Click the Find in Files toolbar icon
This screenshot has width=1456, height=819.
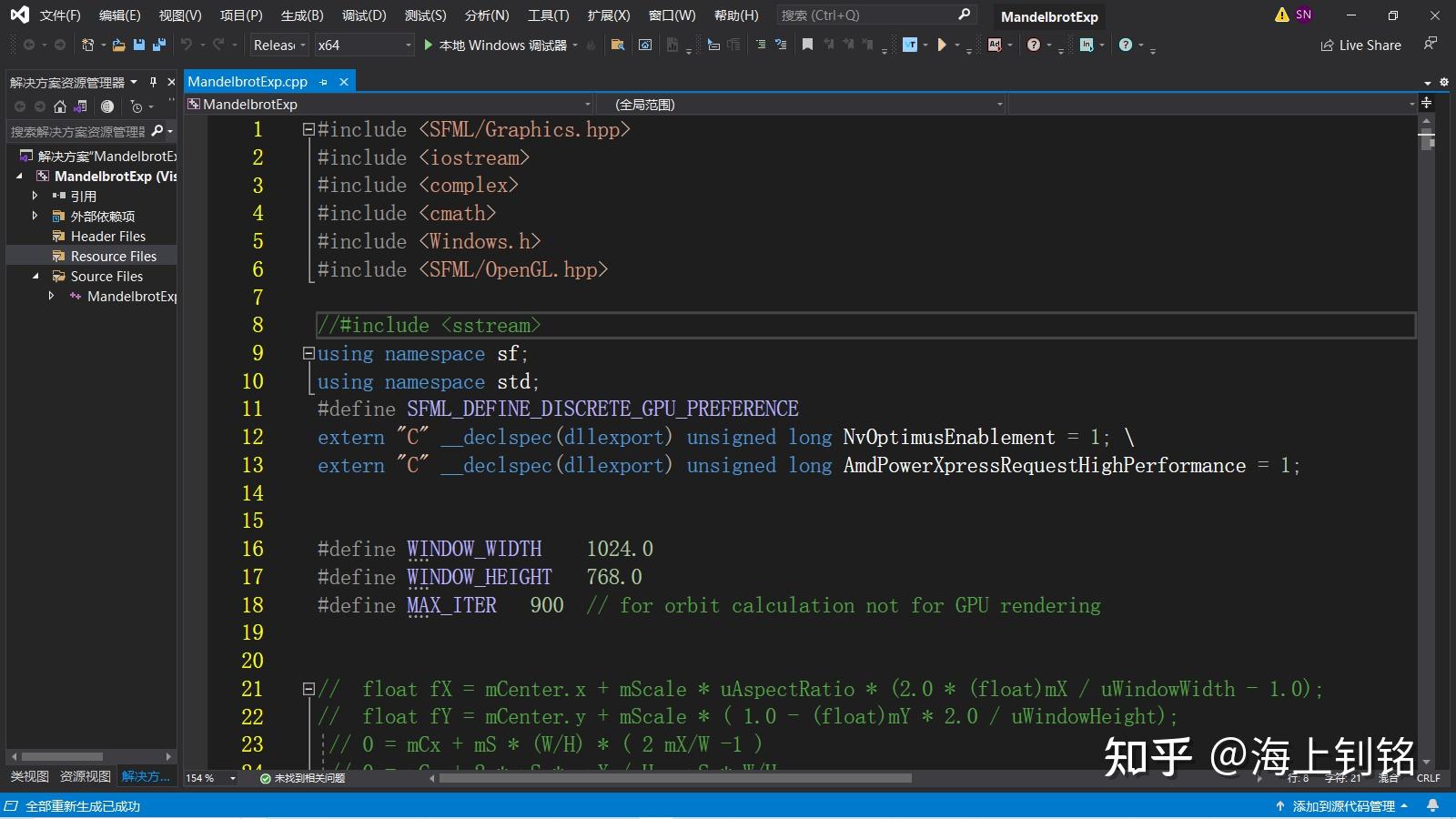pos(618,45)
